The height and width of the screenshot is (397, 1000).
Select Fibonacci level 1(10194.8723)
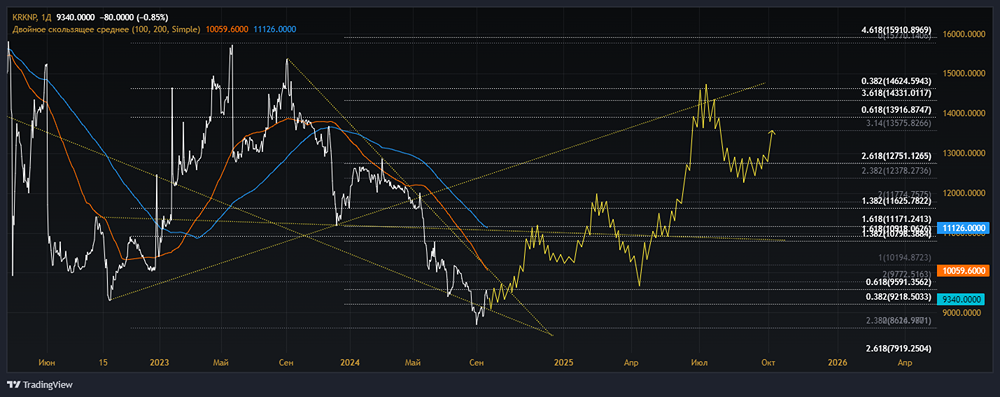pos(904,257)
